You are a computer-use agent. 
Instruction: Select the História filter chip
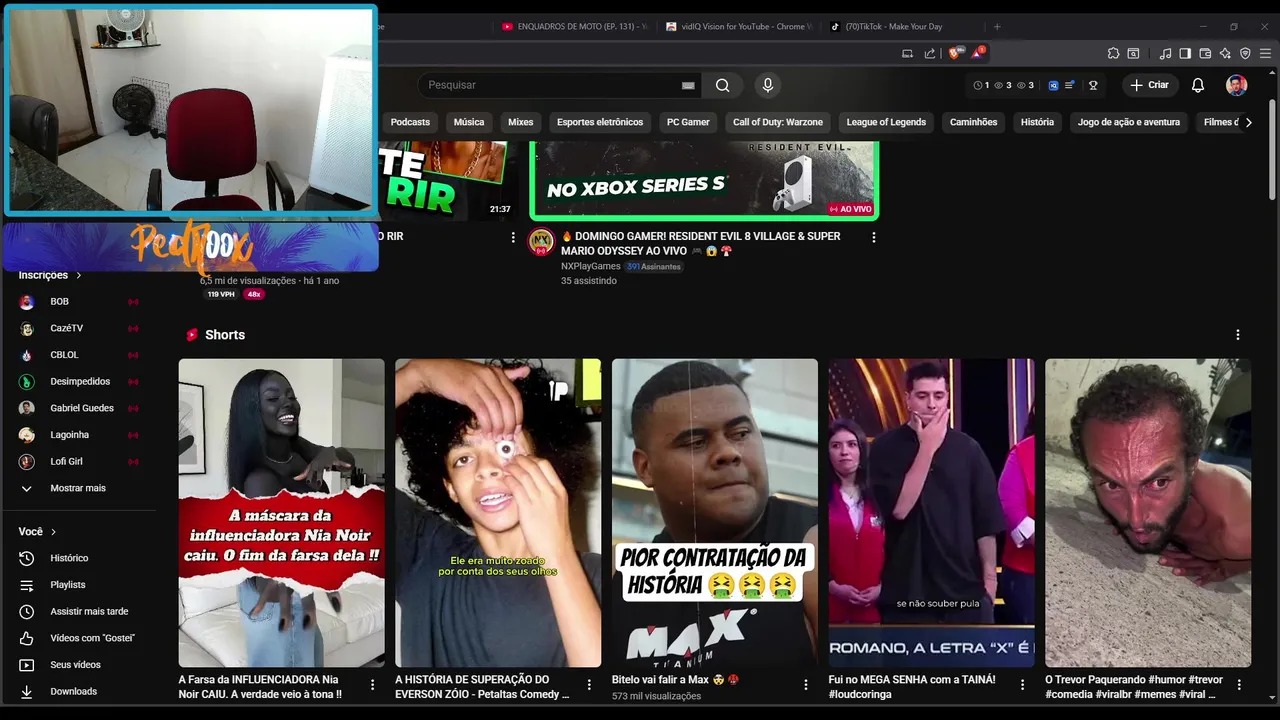1037,122
